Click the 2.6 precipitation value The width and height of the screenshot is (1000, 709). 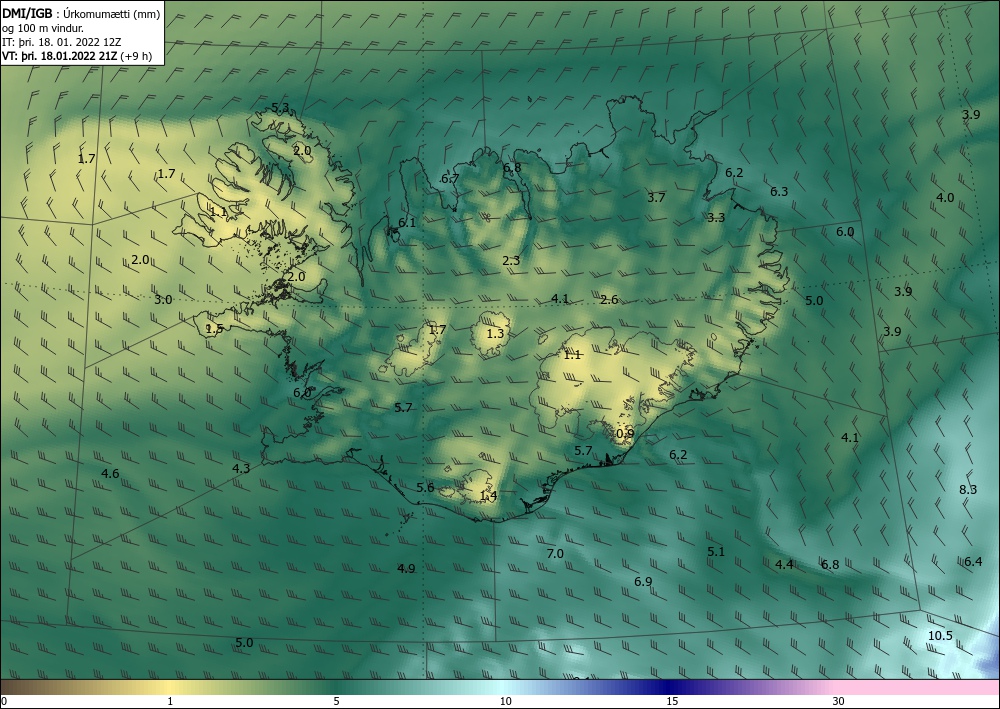609,300
